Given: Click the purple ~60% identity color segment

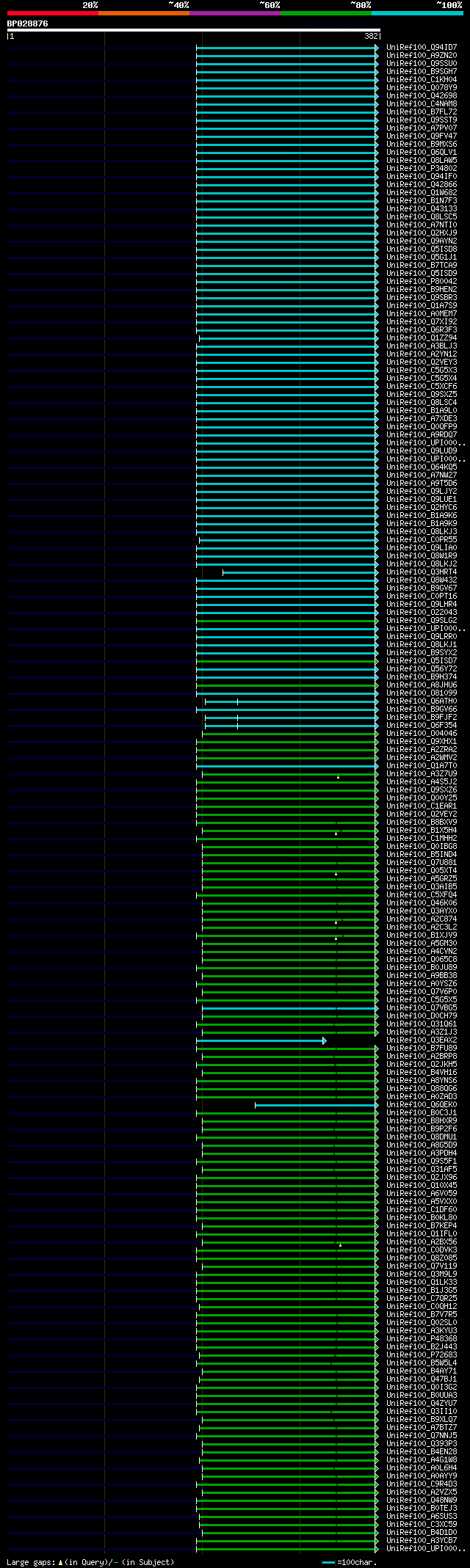Looking at the screenshot, I should [235, 13].
